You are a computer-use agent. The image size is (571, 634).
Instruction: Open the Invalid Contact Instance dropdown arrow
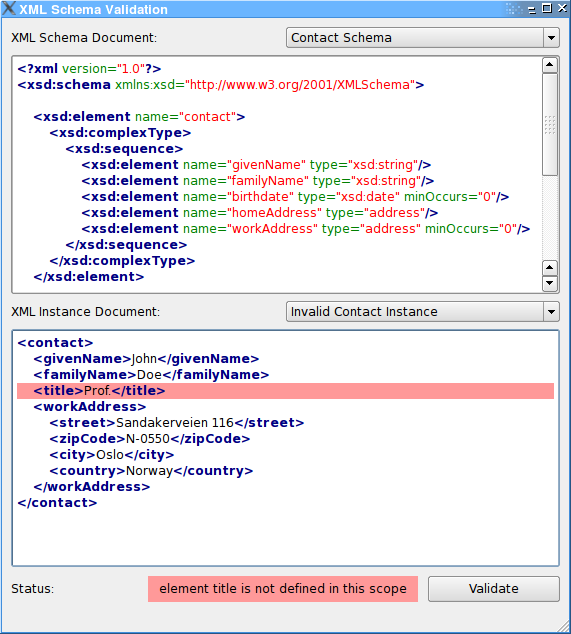pyautogui.click(x=551, y=312)
